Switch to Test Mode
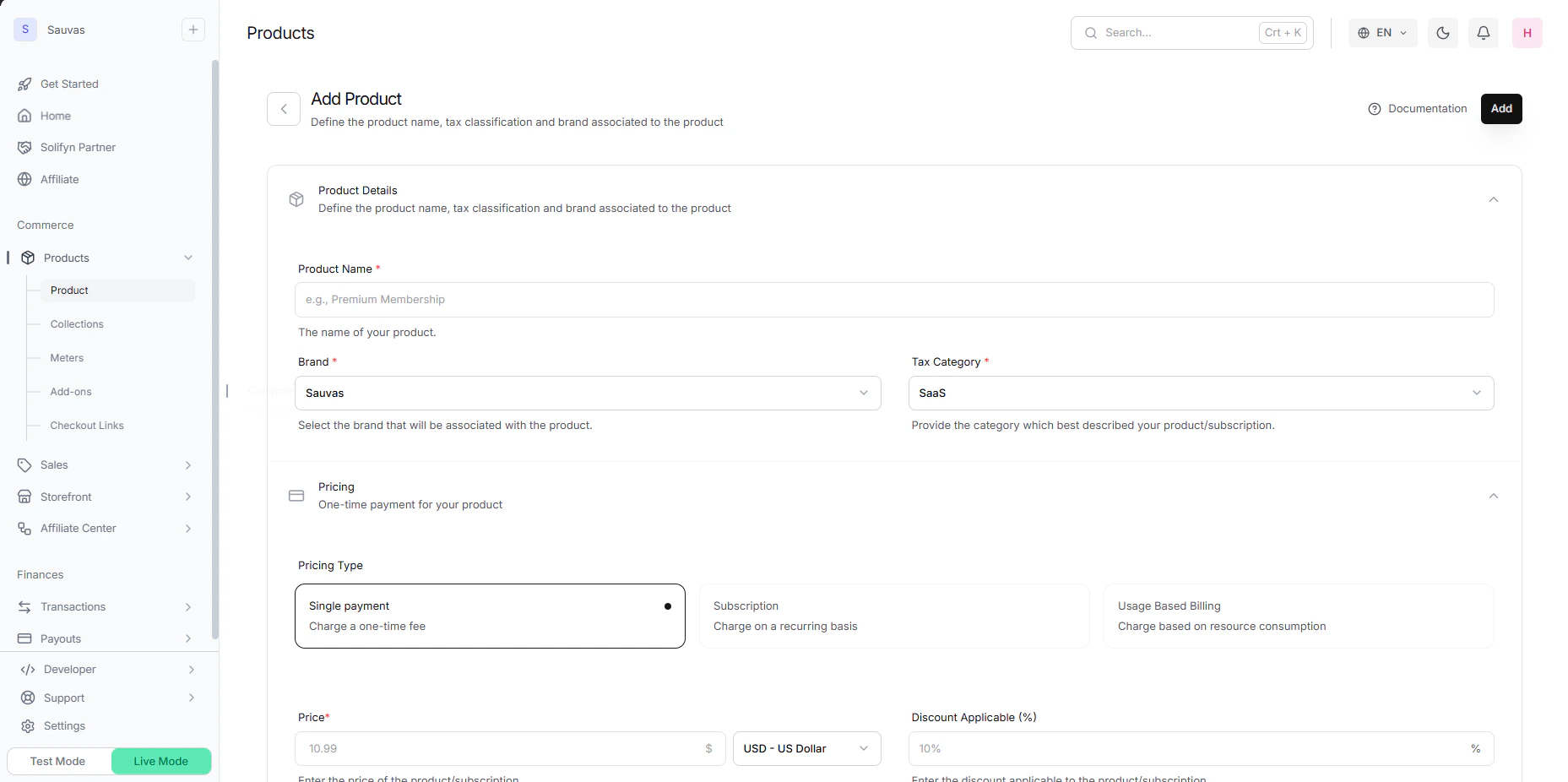 coord(58,761)
